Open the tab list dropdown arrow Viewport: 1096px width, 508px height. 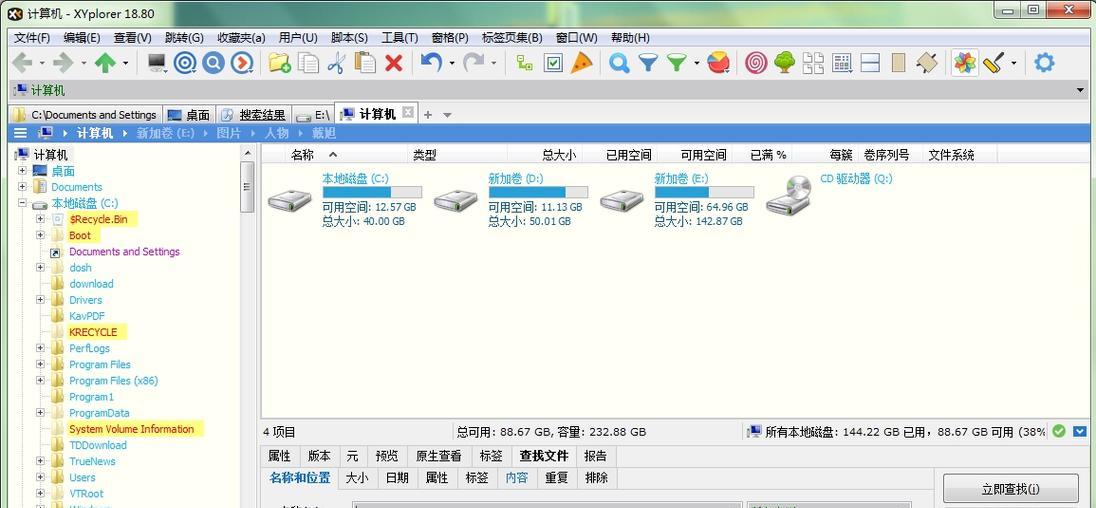coord(447,115)
